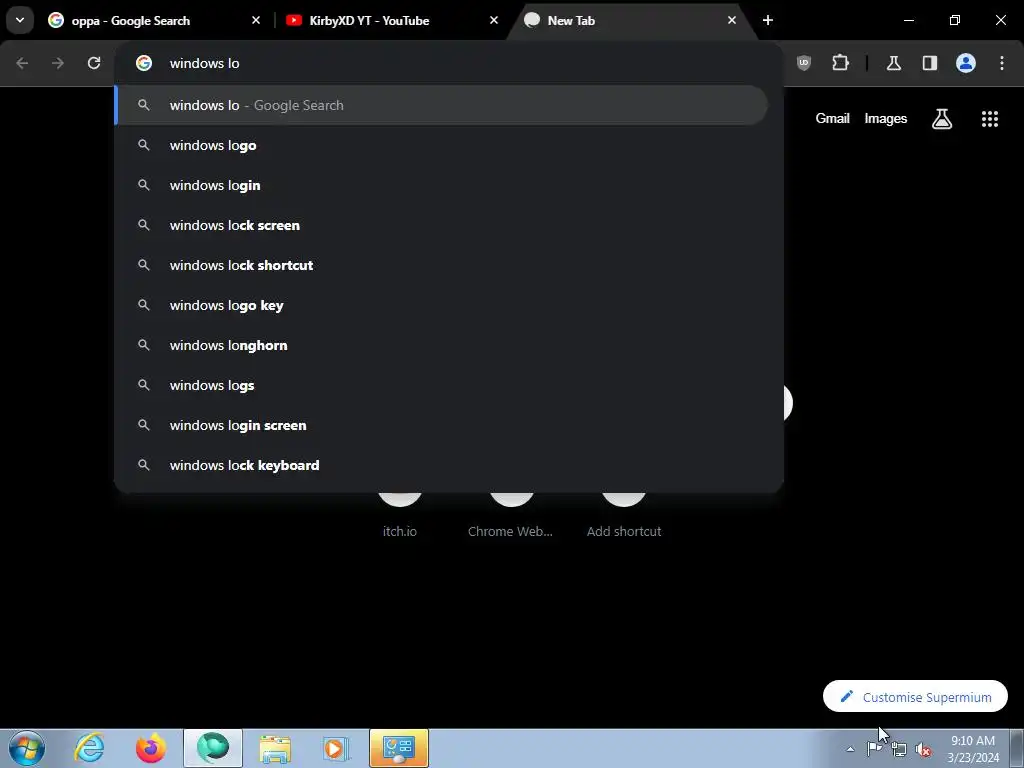The image size is (1024, 768).
Task: Open the uBlock Origin shield icon
Action: pos(804,63)
